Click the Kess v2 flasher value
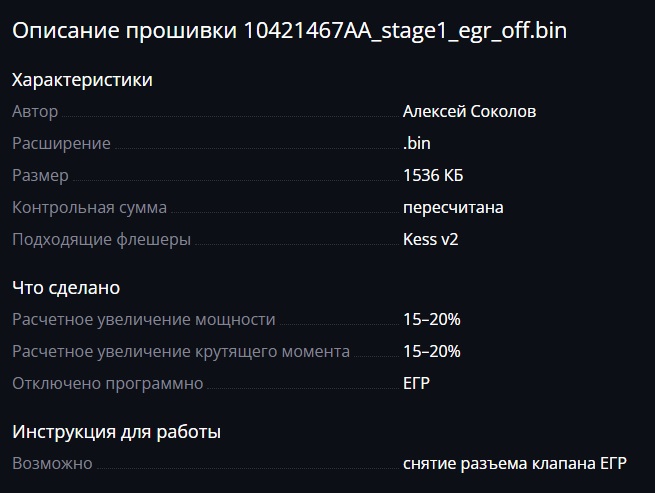This screenshot has height=493, width=655. point(431,239)
